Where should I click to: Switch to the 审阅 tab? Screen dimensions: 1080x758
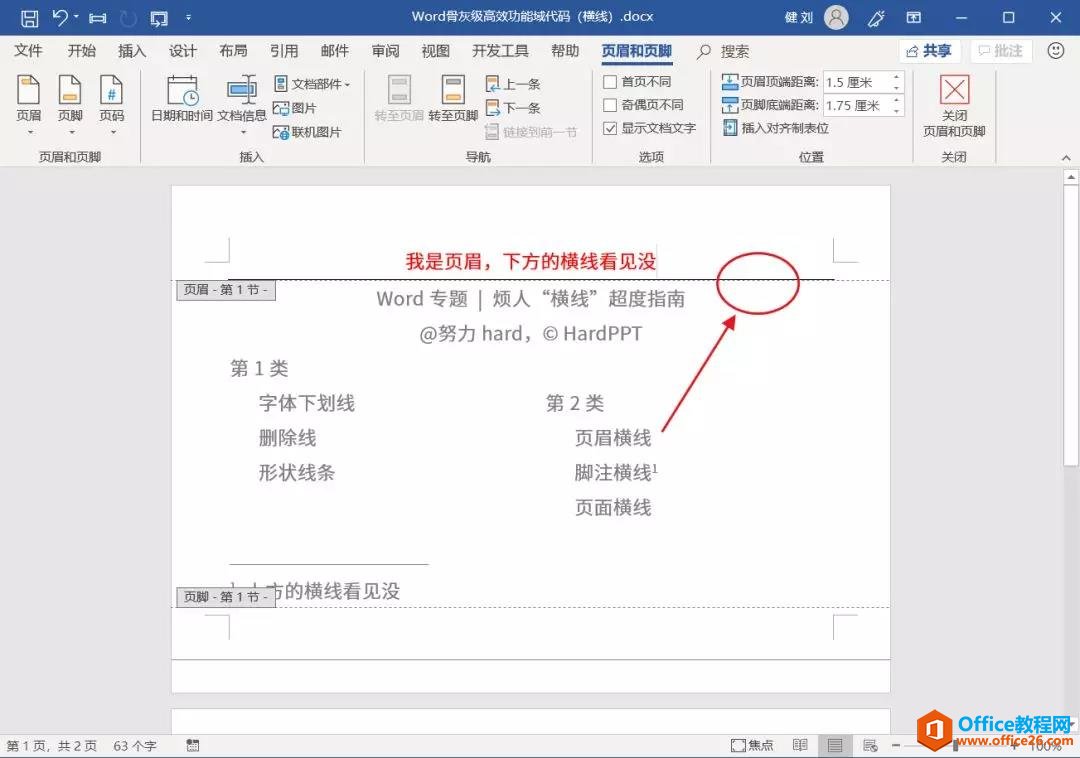click(x=385, y=51)
